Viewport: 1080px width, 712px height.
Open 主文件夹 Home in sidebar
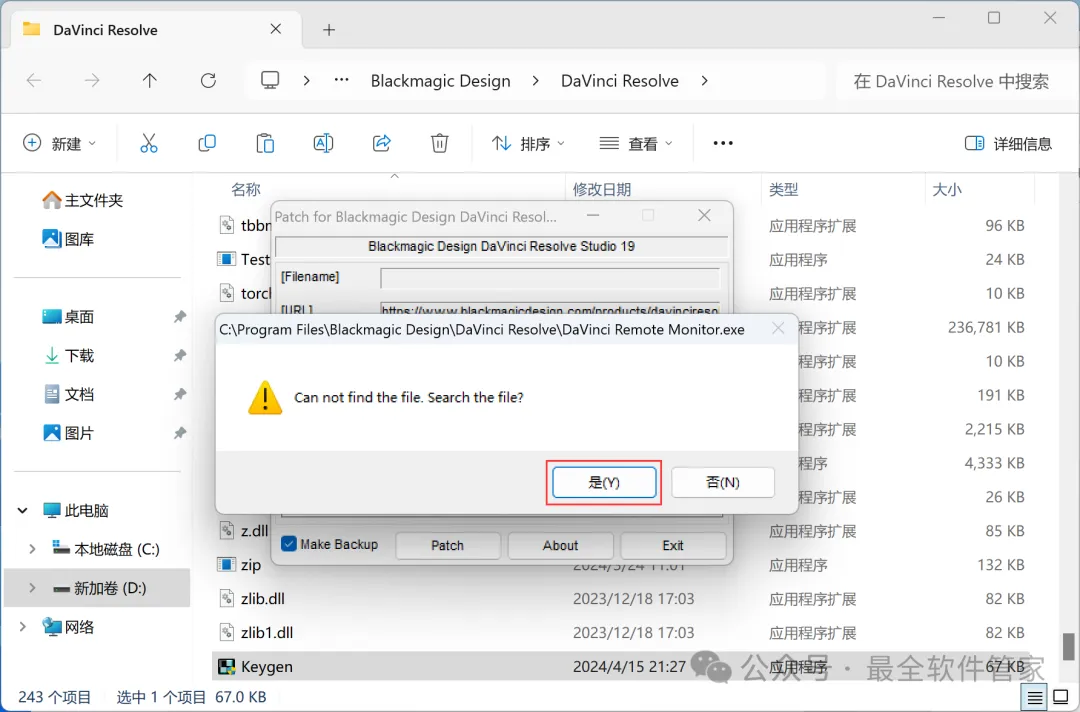(83, 200)
